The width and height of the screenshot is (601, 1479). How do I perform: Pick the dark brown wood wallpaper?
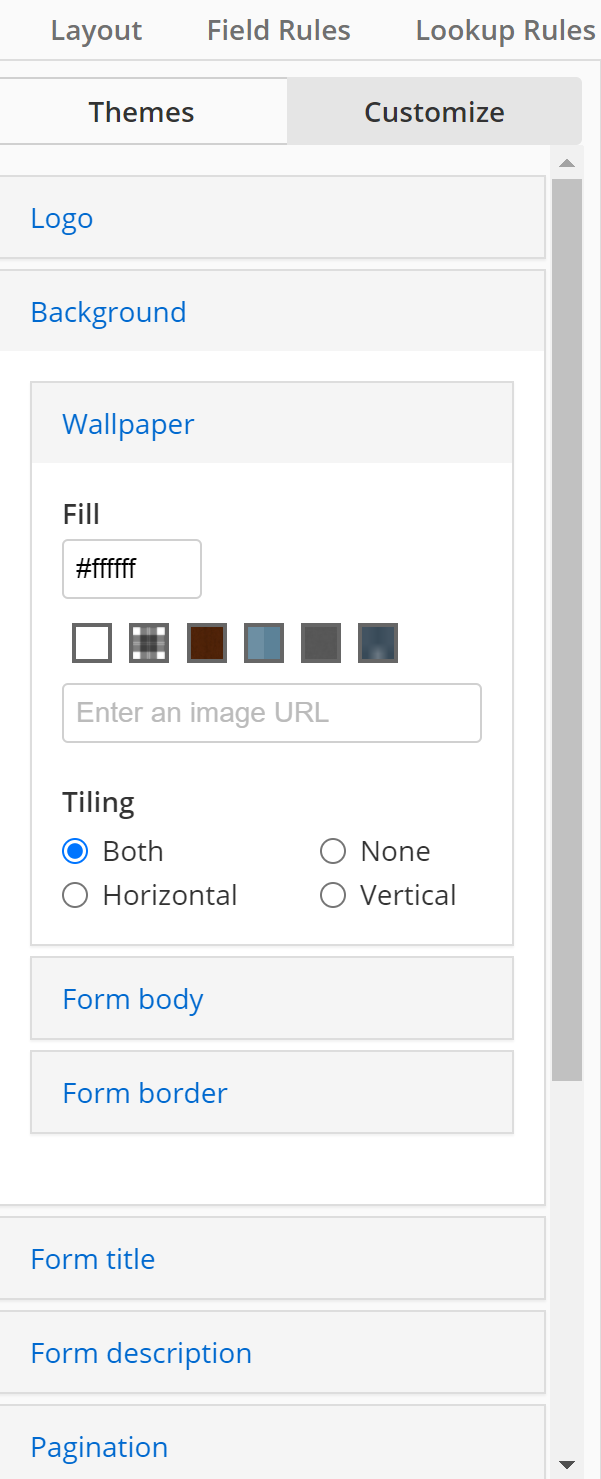coord(207,643)
